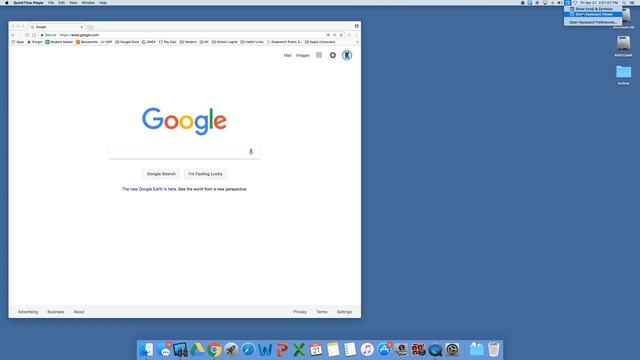
Task: Open the Advertising footer link
Action: pyautogui.click(x=28, y=312)
